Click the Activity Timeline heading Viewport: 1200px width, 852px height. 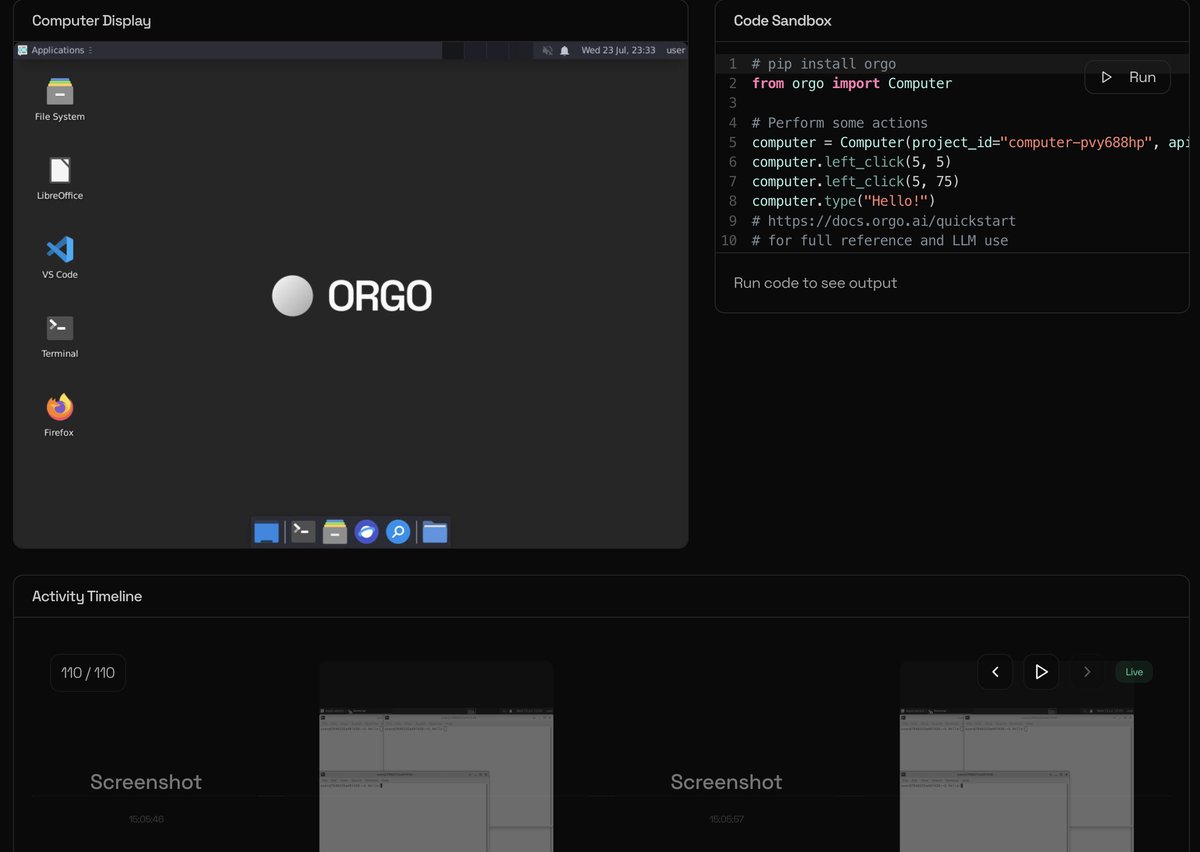coord(87,596)
